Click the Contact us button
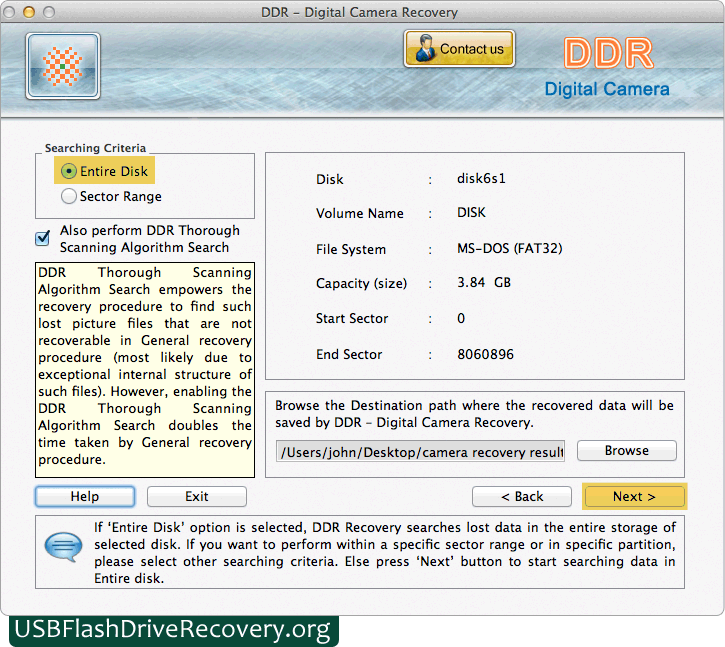Viewport: 725px width, 647px height. pos(459,49)
